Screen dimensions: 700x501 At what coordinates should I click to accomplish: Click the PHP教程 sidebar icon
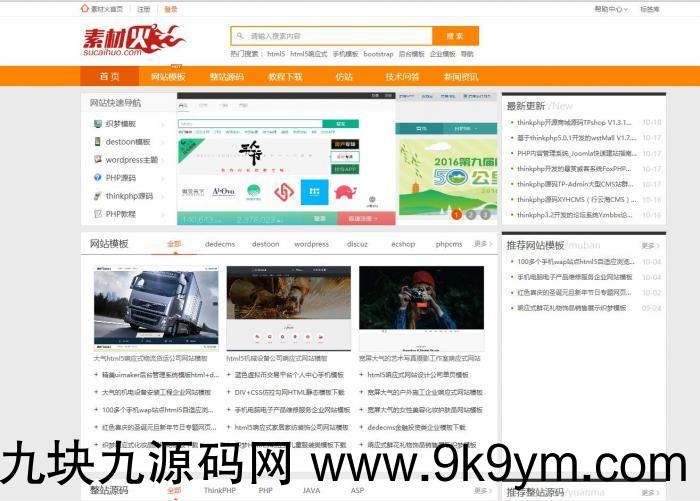(96, 214)
